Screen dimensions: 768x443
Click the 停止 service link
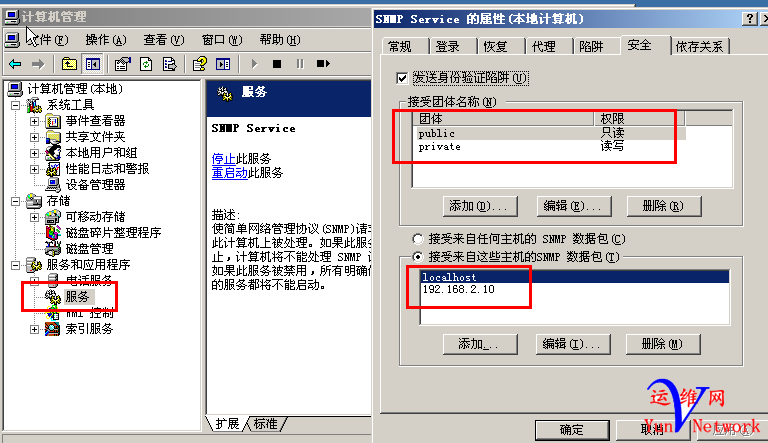tap(223, 159)
